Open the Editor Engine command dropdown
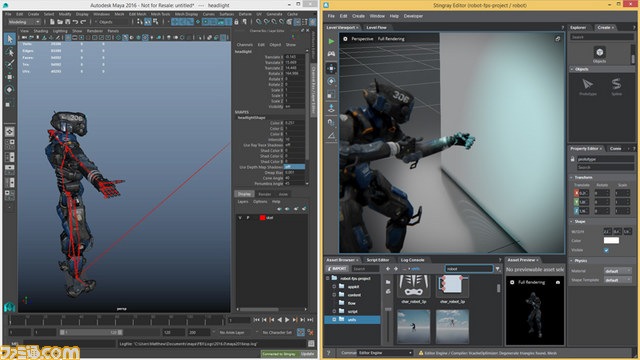The image size is (640, 360). click(385, 353)
